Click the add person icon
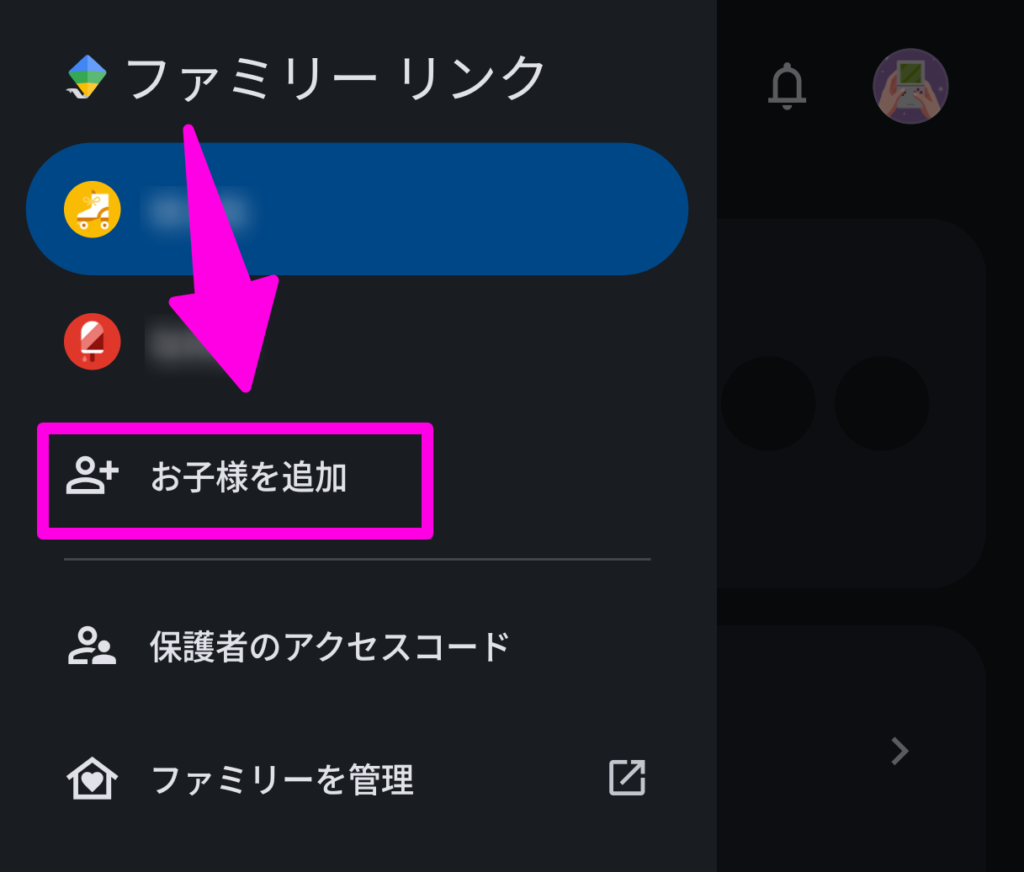 pyautogui.click(x=92, y=476)
